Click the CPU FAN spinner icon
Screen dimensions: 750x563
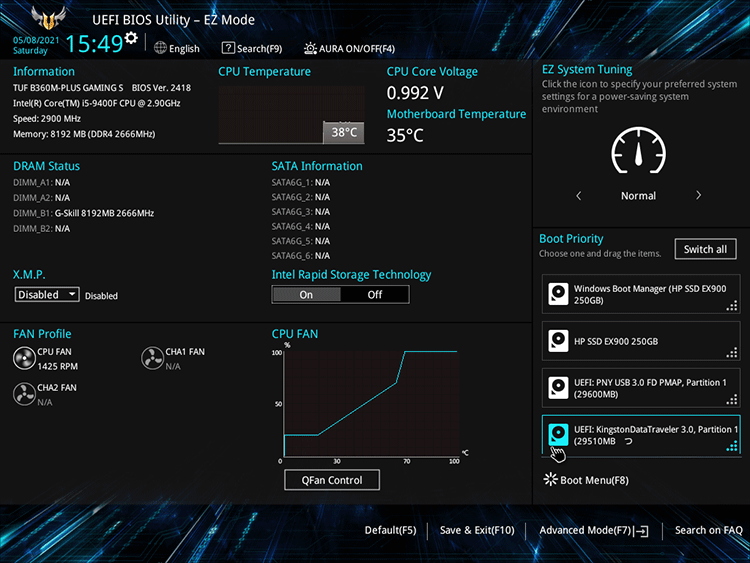tap(24, 359)
